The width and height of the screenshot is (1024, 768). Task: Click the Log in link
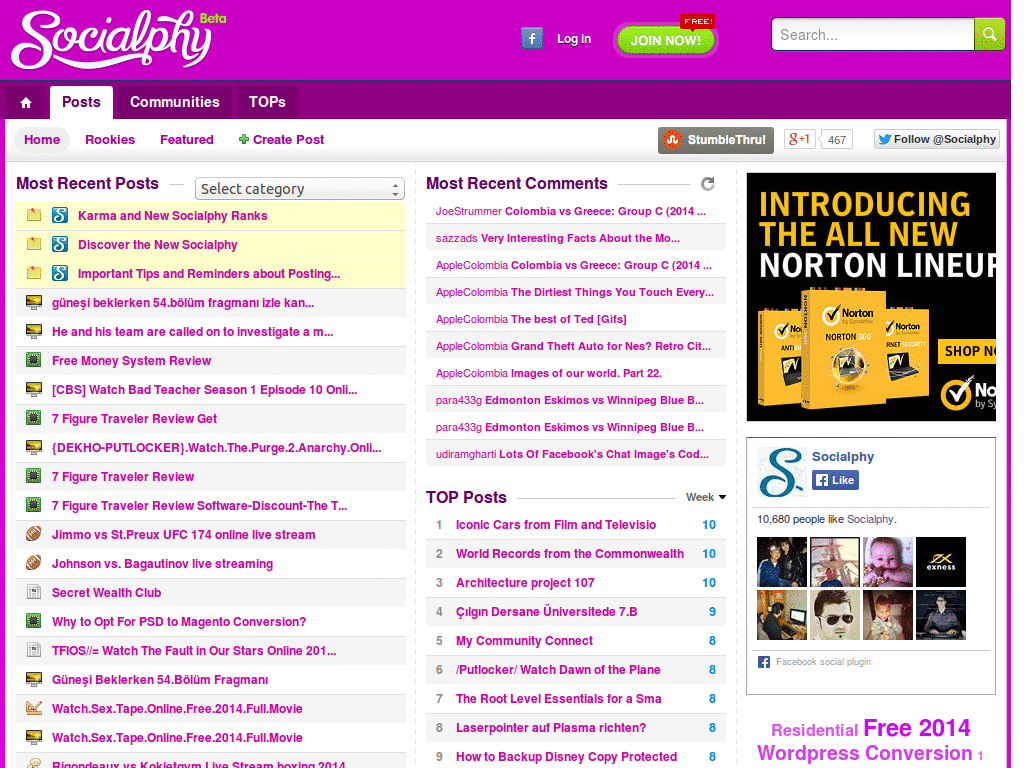click(573, 39)
